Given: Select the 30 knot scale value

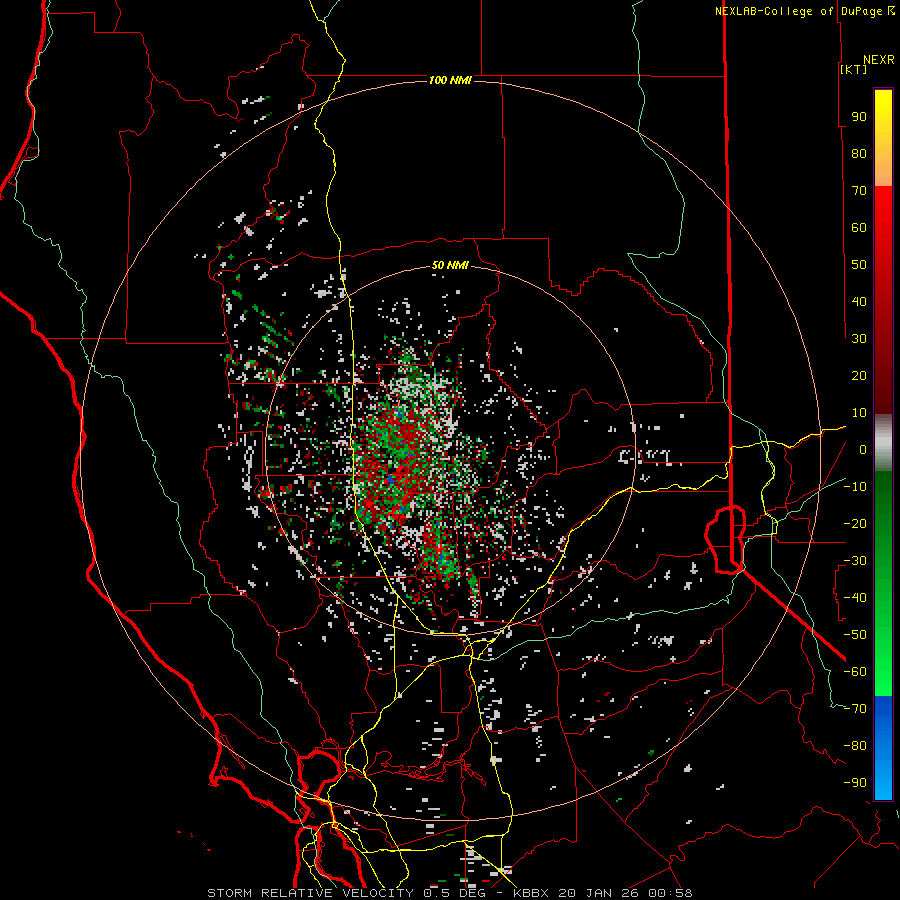Looking at the screenshot, I should (859, 339).
